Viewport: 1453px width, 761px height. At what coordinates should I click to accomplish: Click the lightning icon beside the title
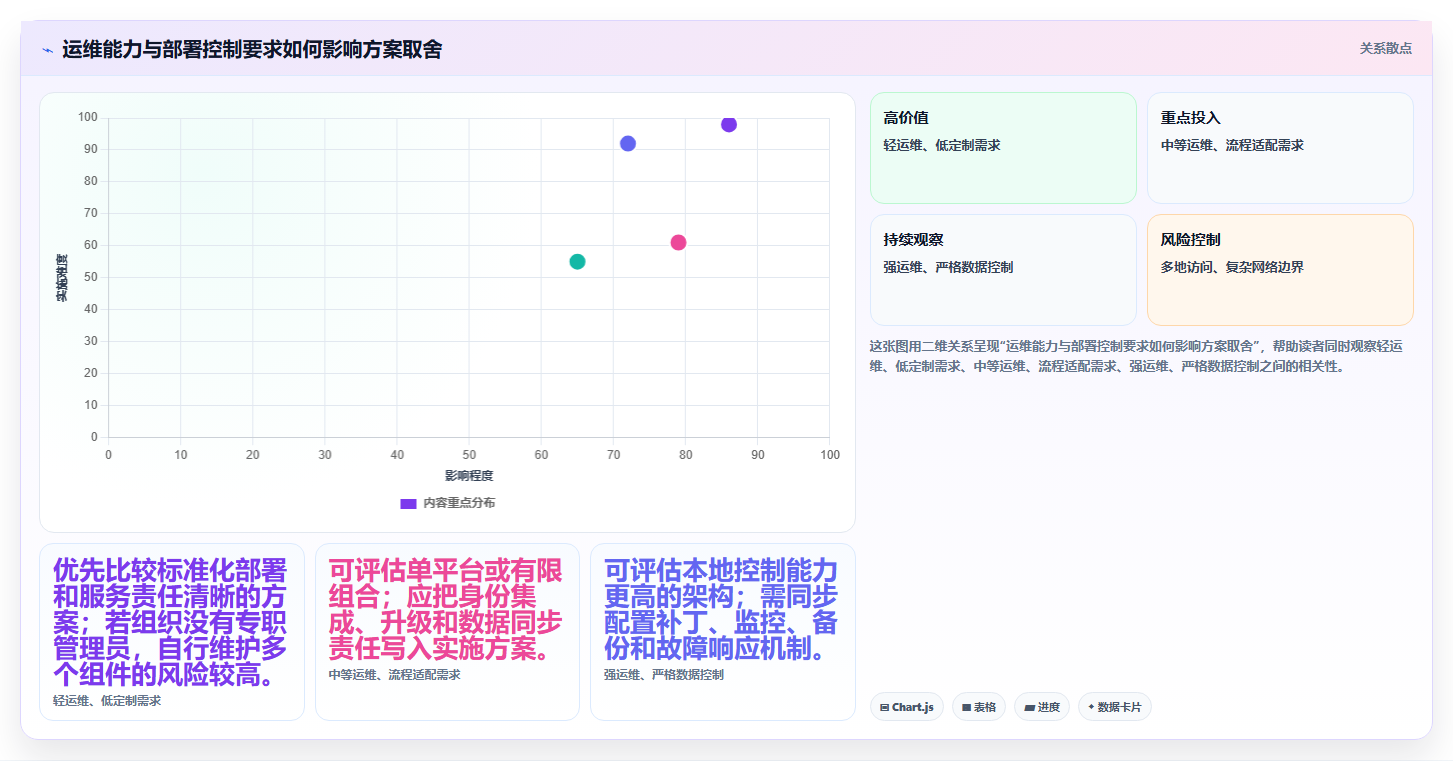click(x=47, y=50)
